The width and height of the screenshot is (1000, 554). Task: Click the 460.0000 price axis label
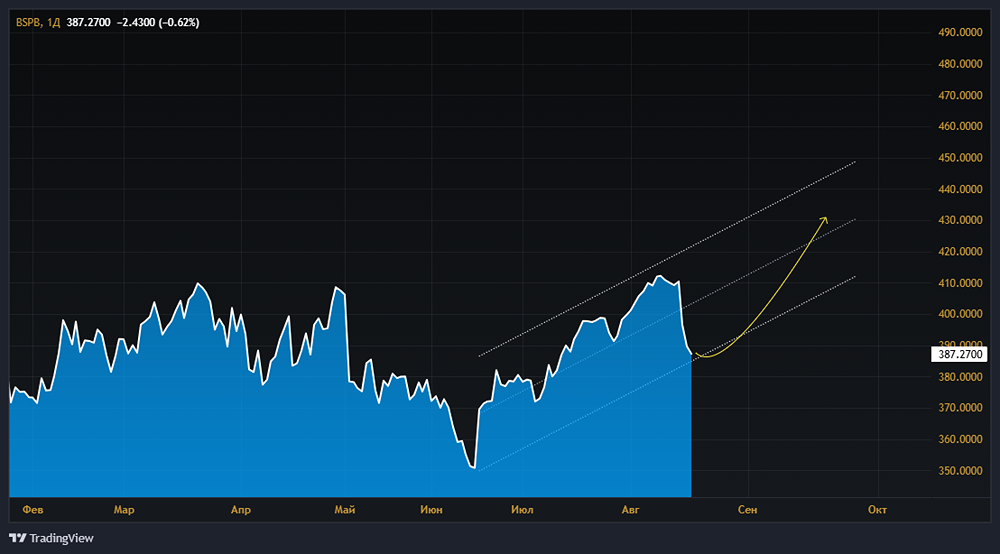960,126
